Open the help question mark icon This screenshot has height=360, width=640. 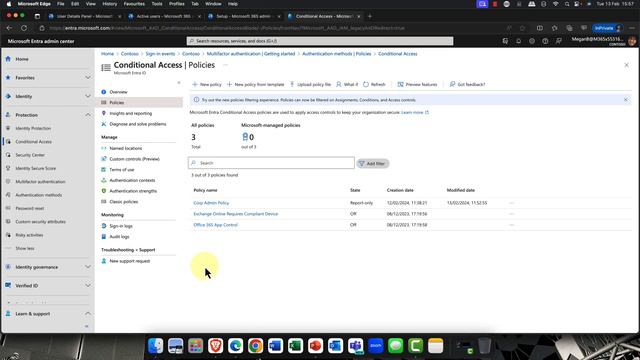tap(545, 41)
